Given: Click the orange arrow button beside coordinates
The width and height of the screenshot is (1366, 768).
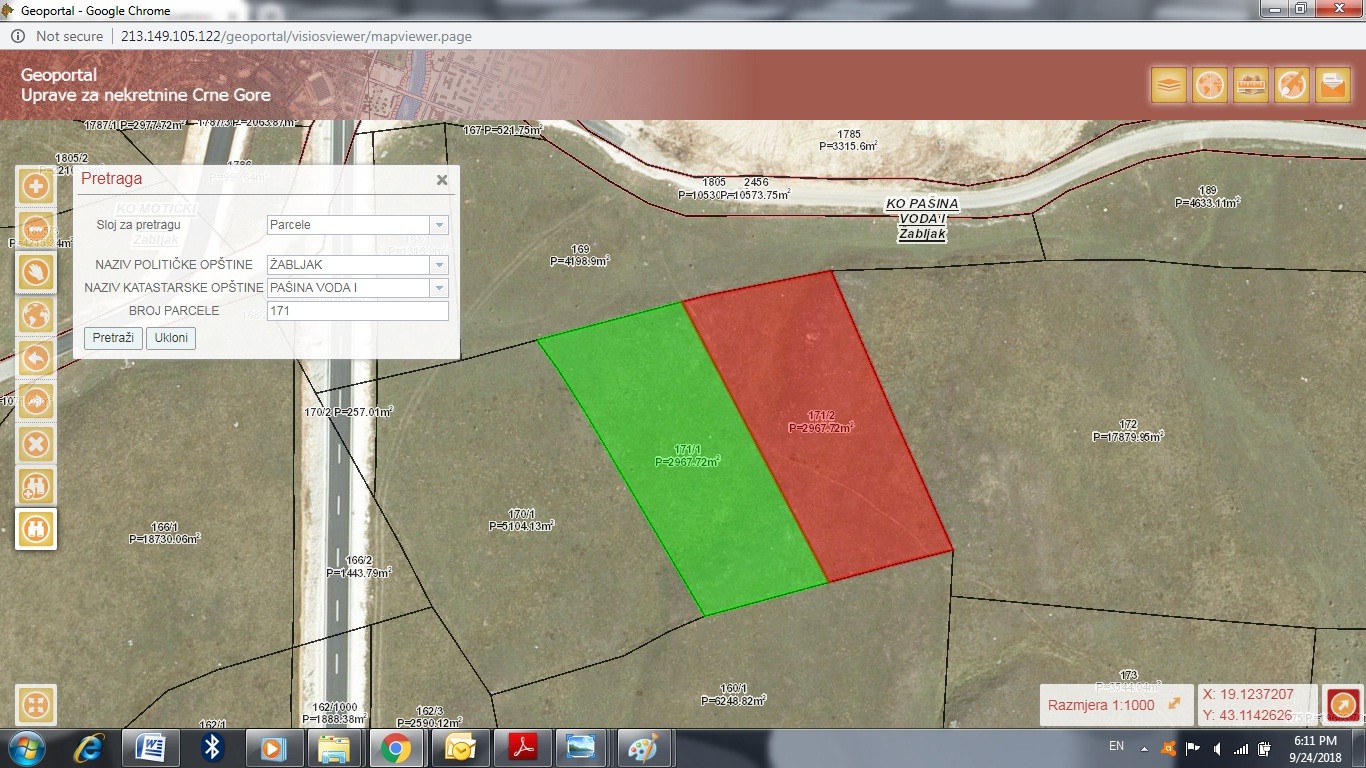Looking at the screenshot, I should click(1343, 704).
